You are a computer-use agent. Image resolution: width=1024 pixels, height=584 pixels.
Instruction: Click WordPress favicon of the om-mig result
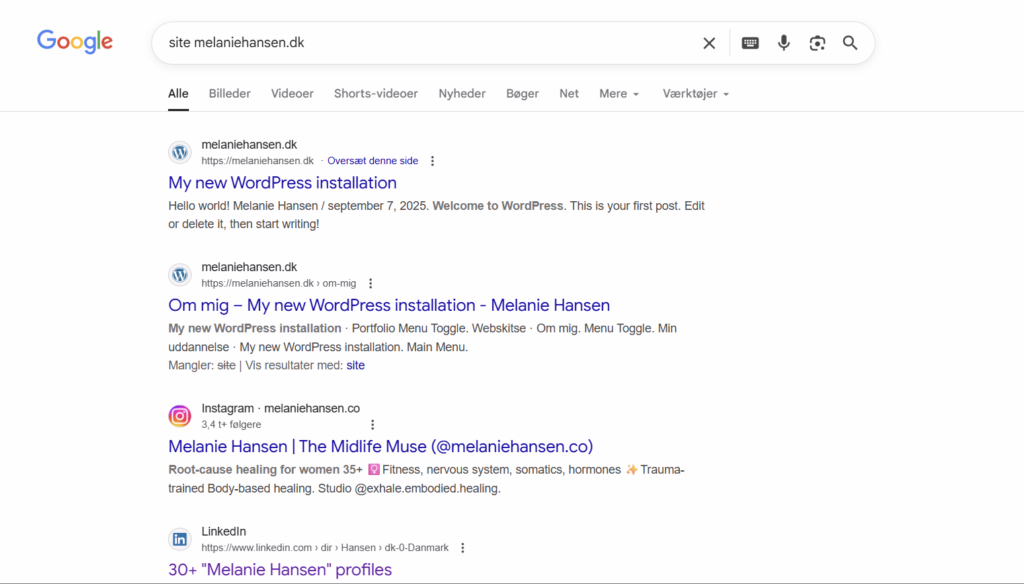click(x=180, y=275)
